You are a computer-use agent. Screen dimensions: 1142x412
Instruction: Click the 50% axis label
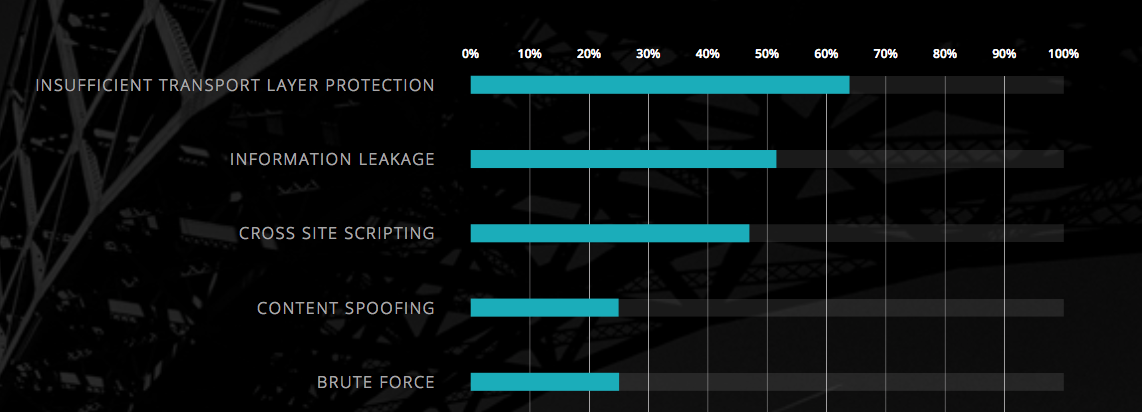point(767,54)
